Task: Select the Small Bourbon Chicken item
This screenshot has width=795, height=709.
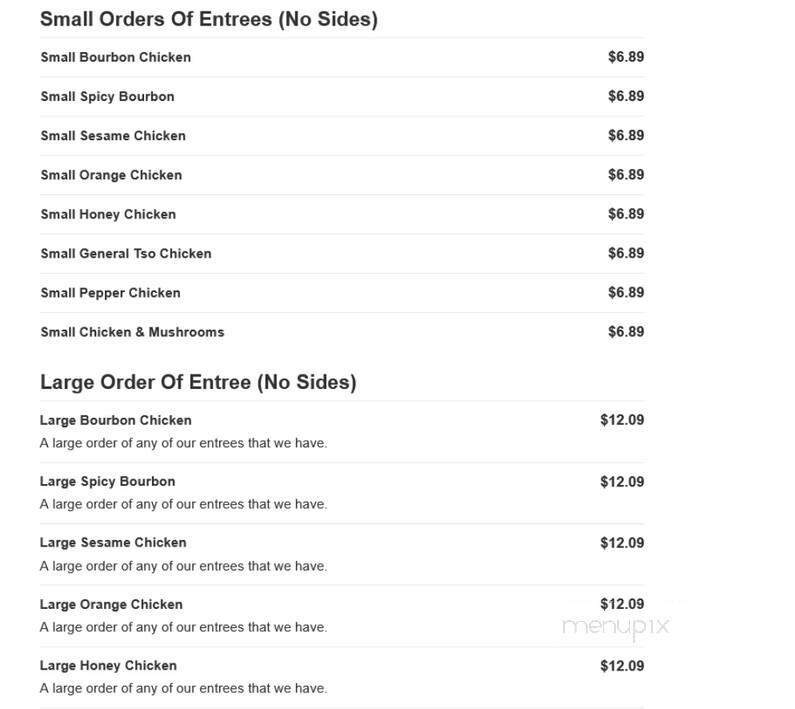Action: (x=115, y=57)
